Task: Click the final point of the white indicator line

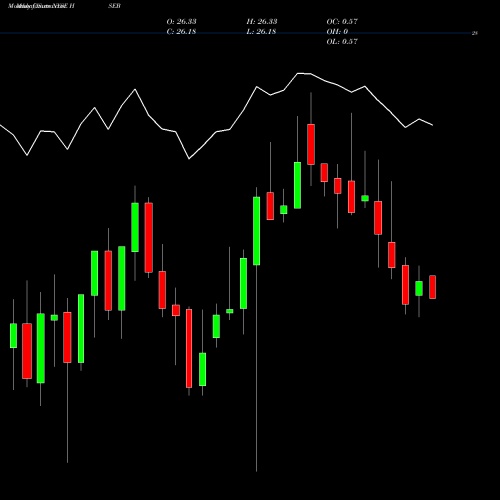Action: click(432, 125)
